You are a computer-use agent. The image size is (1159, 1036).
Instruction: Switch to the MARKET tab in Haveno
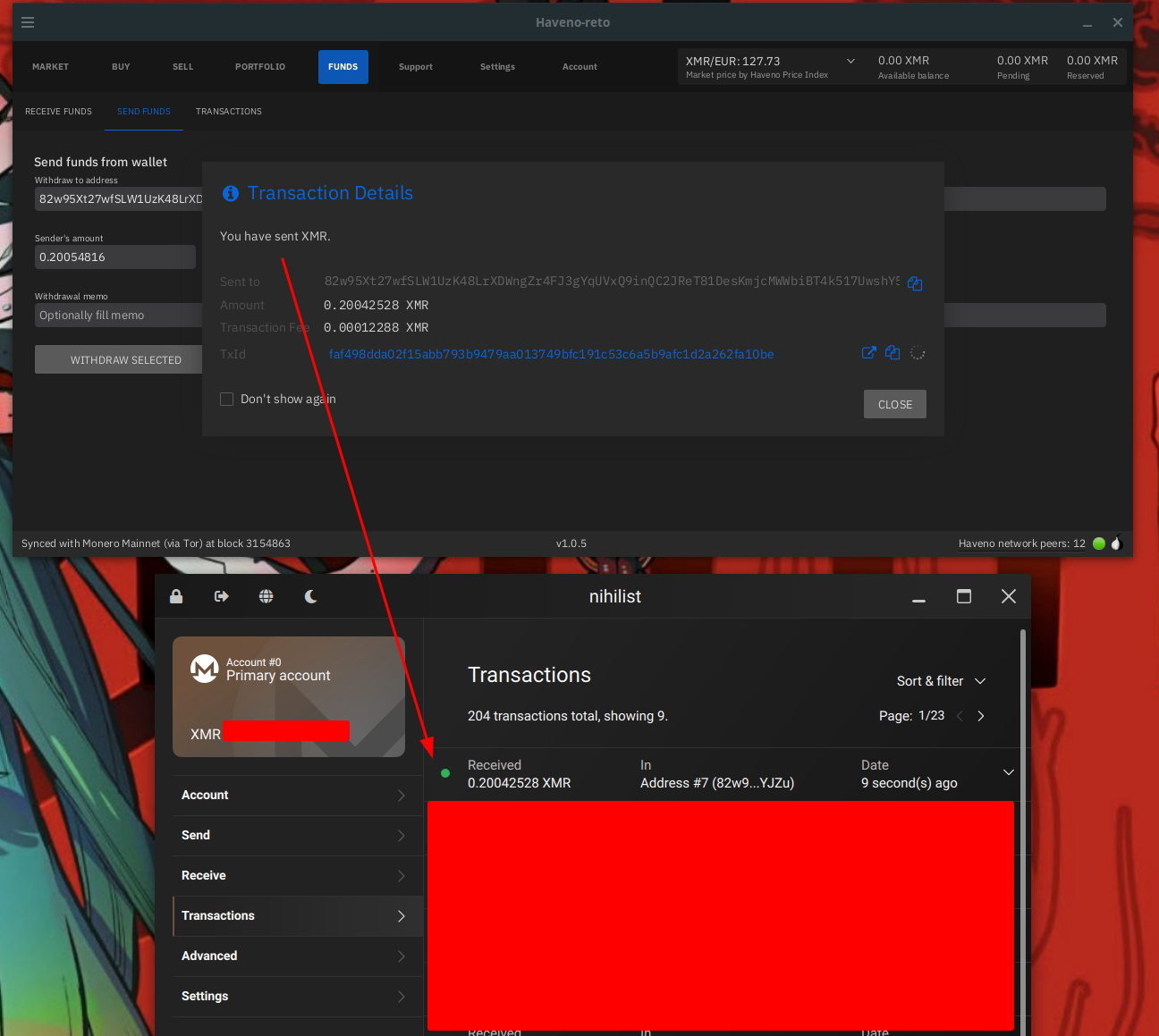pyautogui.click(x=50, y=67)
